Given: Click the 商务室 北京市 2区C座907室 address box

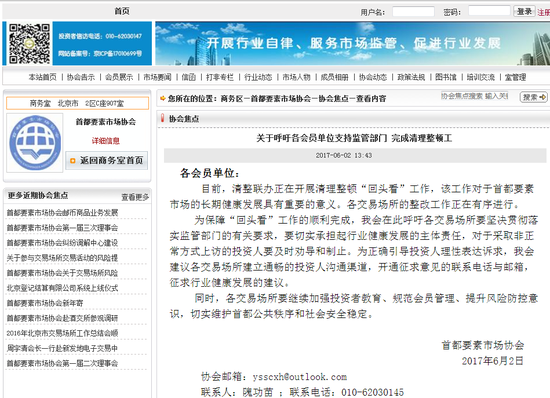Looking at the screenshot, I should click(x=77, y=103).
